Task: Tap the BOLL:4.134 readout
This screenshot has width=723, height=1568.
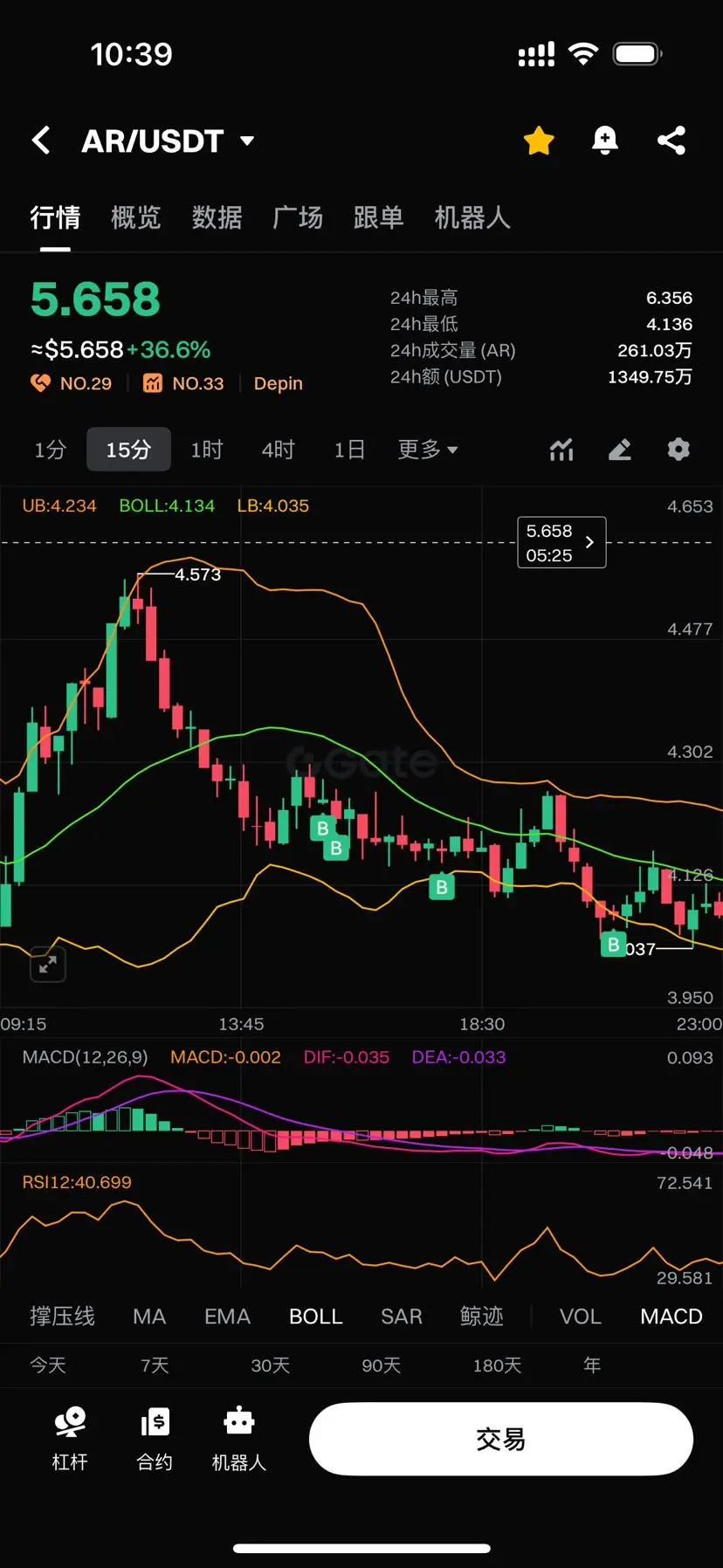Action: (x=167, y=505)
